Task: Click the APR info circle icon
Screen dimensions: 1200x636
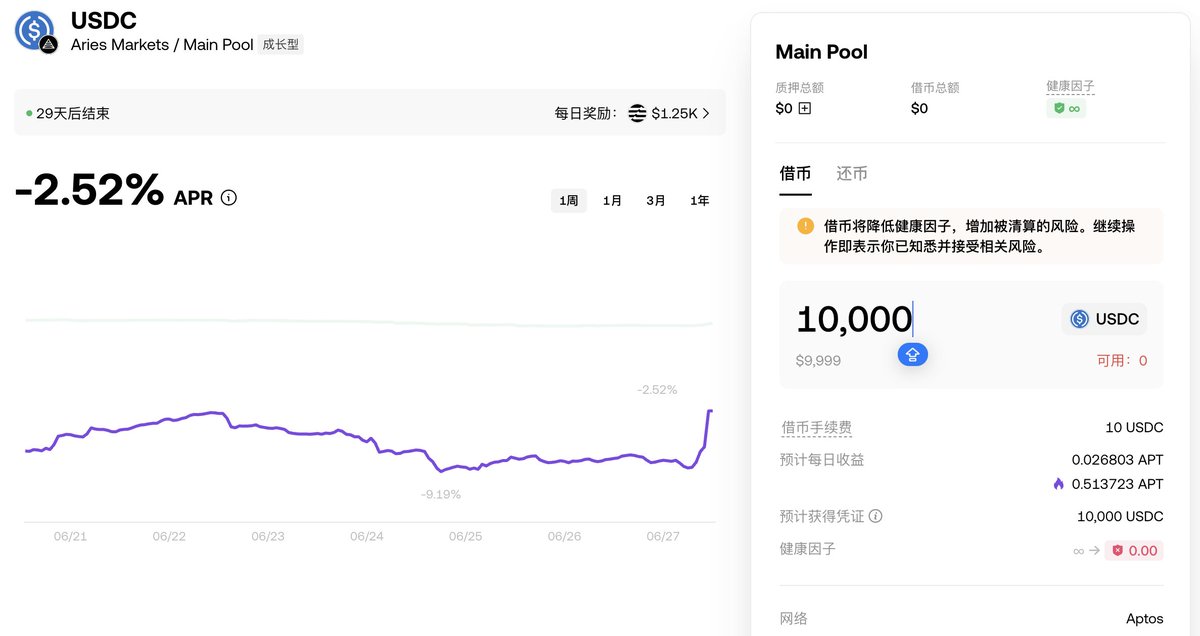Action: 229,198
